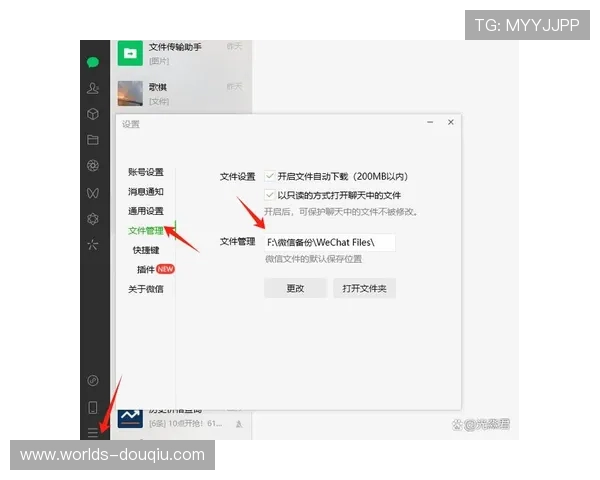Open the mini programs panel icon
Image resolution: width=600 pixels, height=480 pixels.
click(93, 380)
